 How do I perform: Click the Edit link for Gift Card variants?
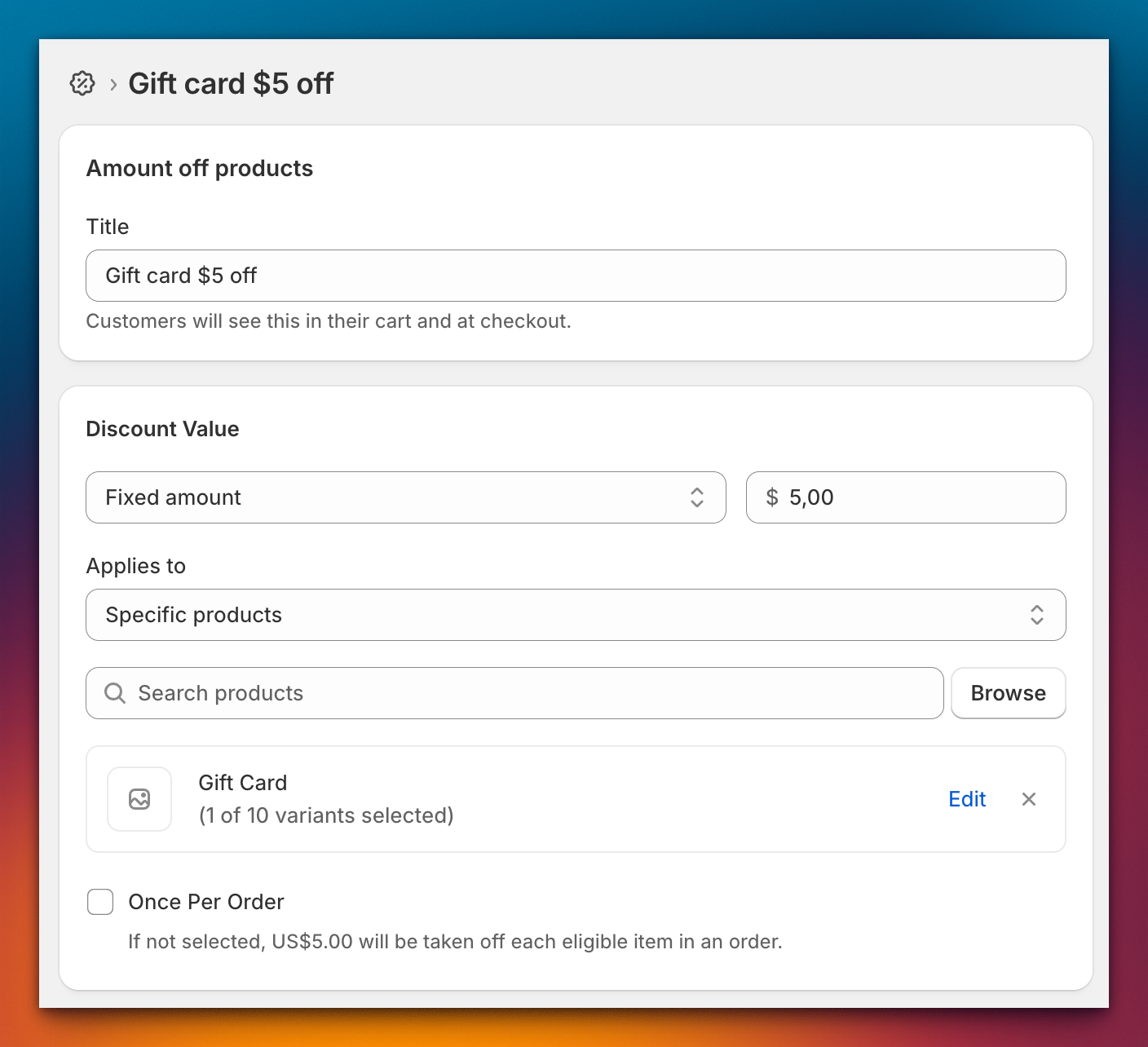967,799
